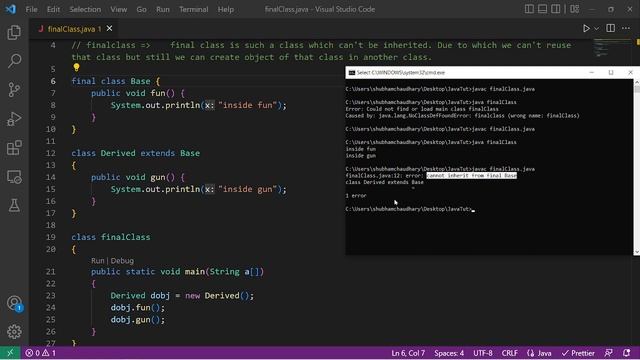Click the editor minimap preview
The image size is (640, 360).
pyautogui.click(x=611, y=48)
